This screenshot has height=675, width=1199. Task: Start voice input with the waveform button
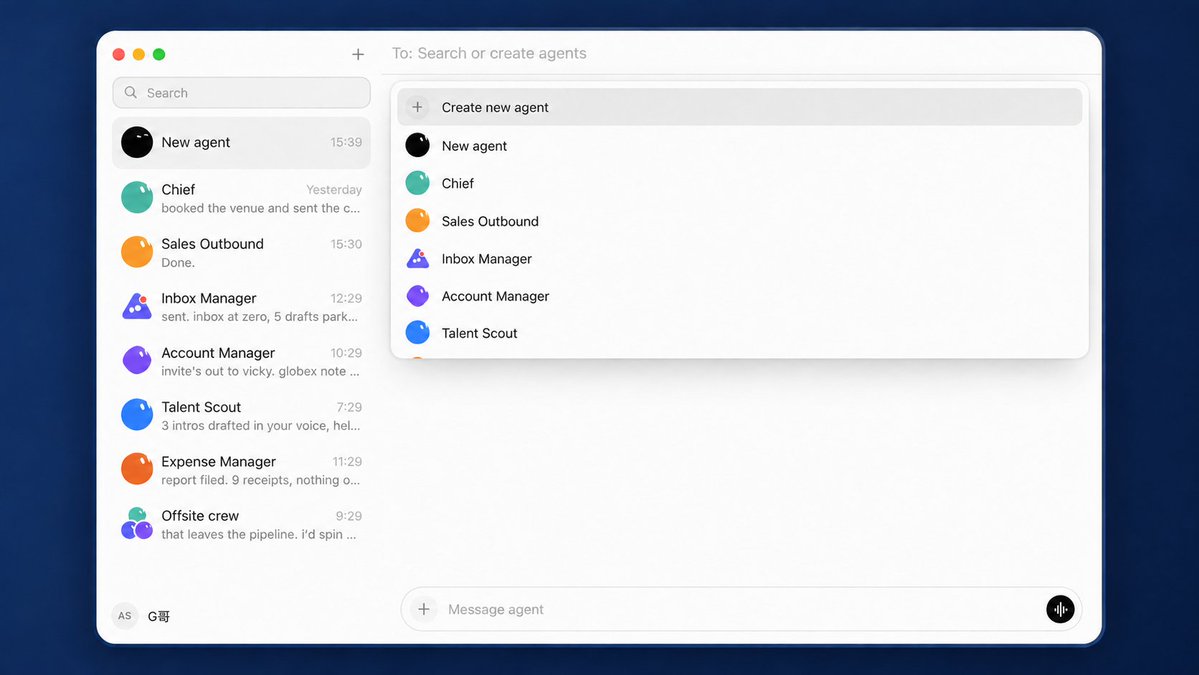click(1060, 609)
